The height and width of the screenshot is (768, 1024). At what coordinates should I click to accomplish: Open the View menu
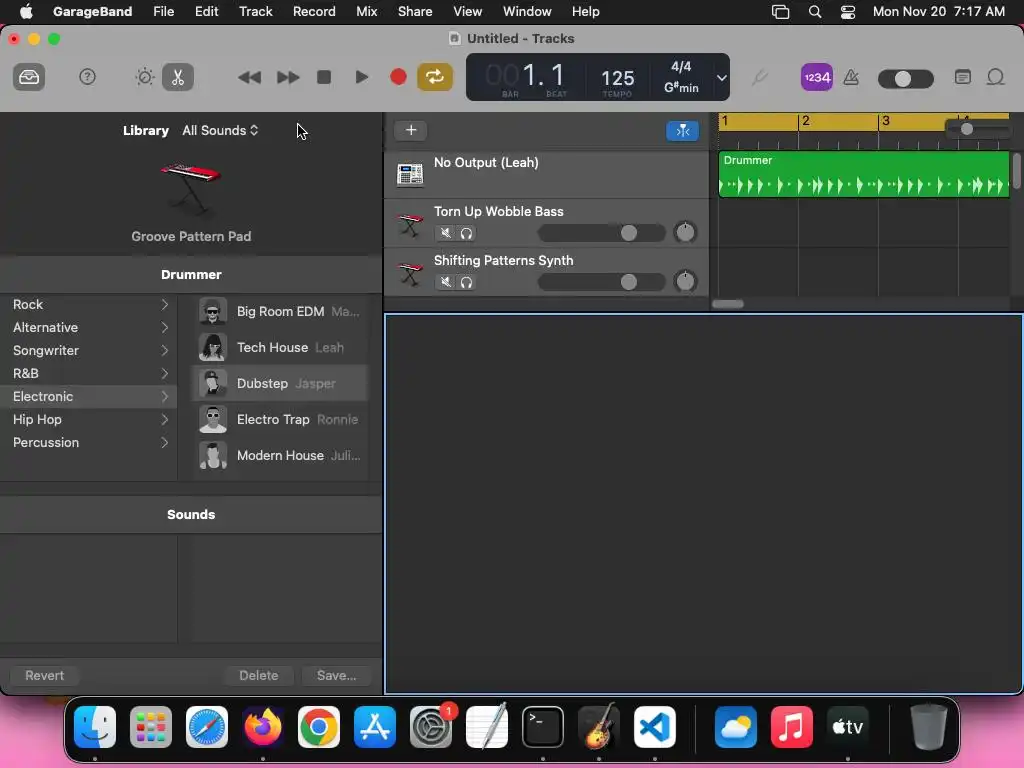click(x=468, y=11)
